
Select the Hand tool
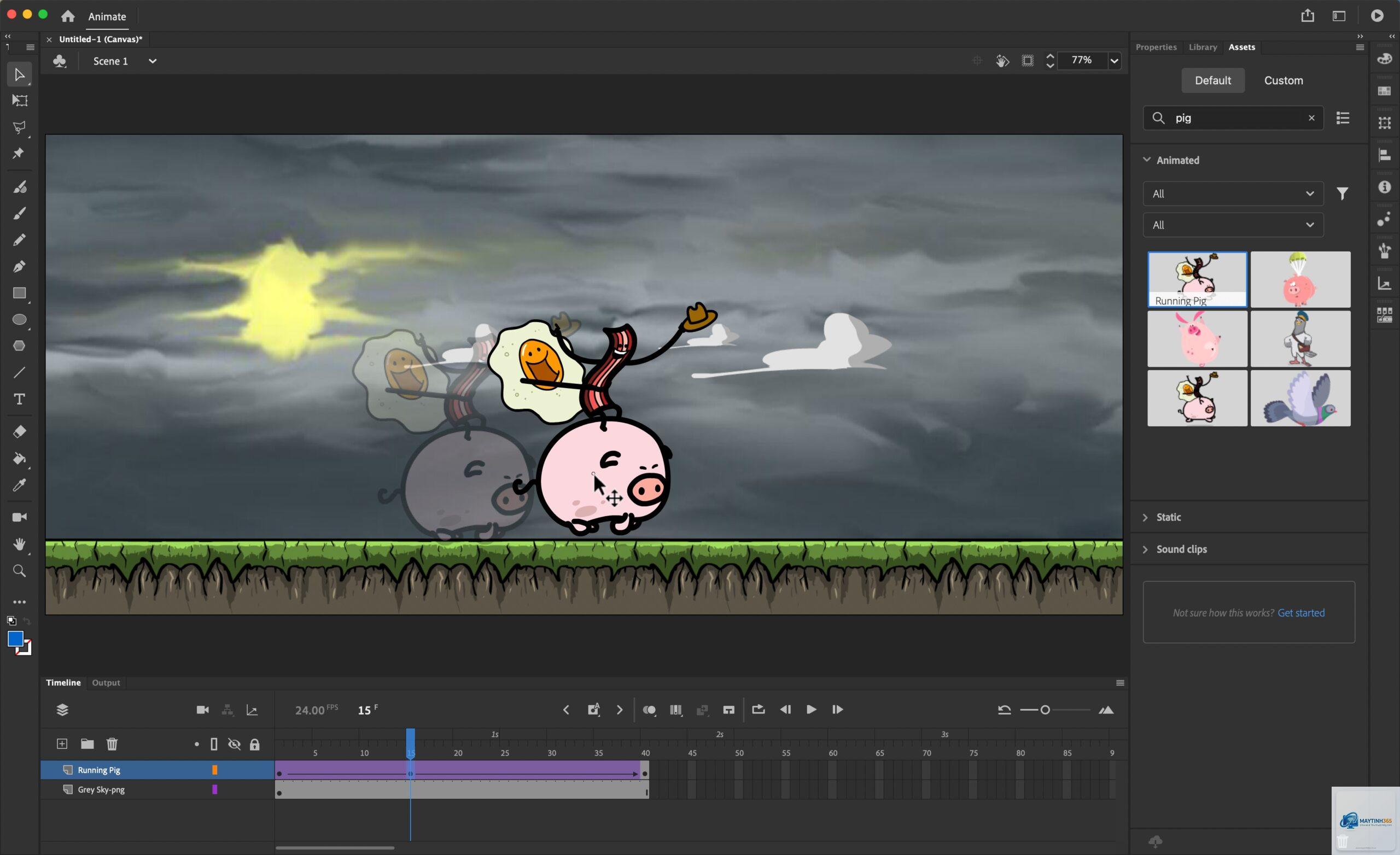[x=19, y=544]
